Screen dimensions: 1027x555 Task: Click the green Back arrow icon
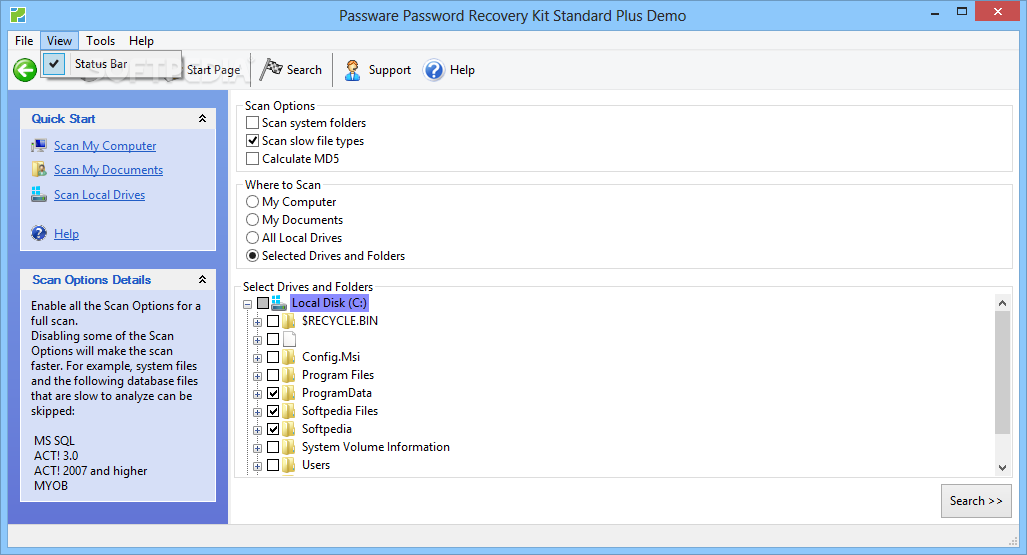(x=25, y=70)
